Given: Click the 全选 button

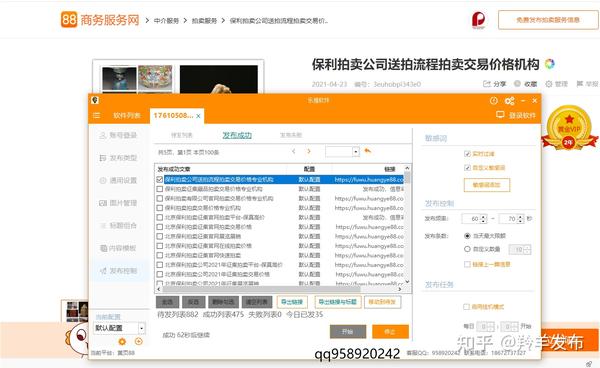Looking at the screenshot, I should point(167,302).
